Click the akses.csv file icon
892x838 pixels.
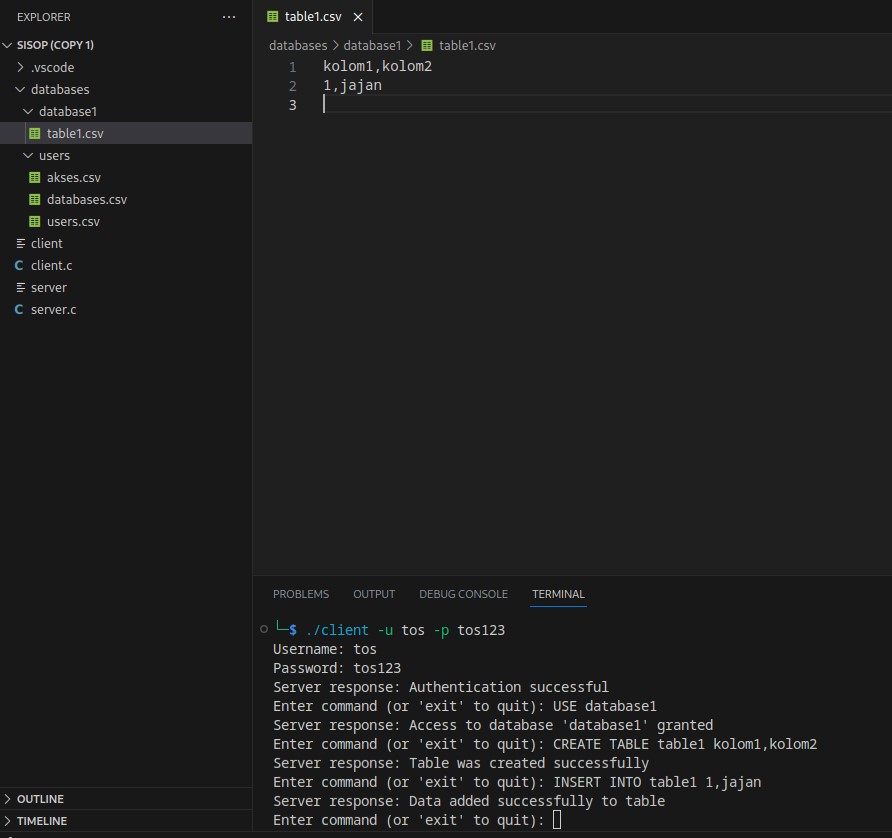[x=35, y=177]
